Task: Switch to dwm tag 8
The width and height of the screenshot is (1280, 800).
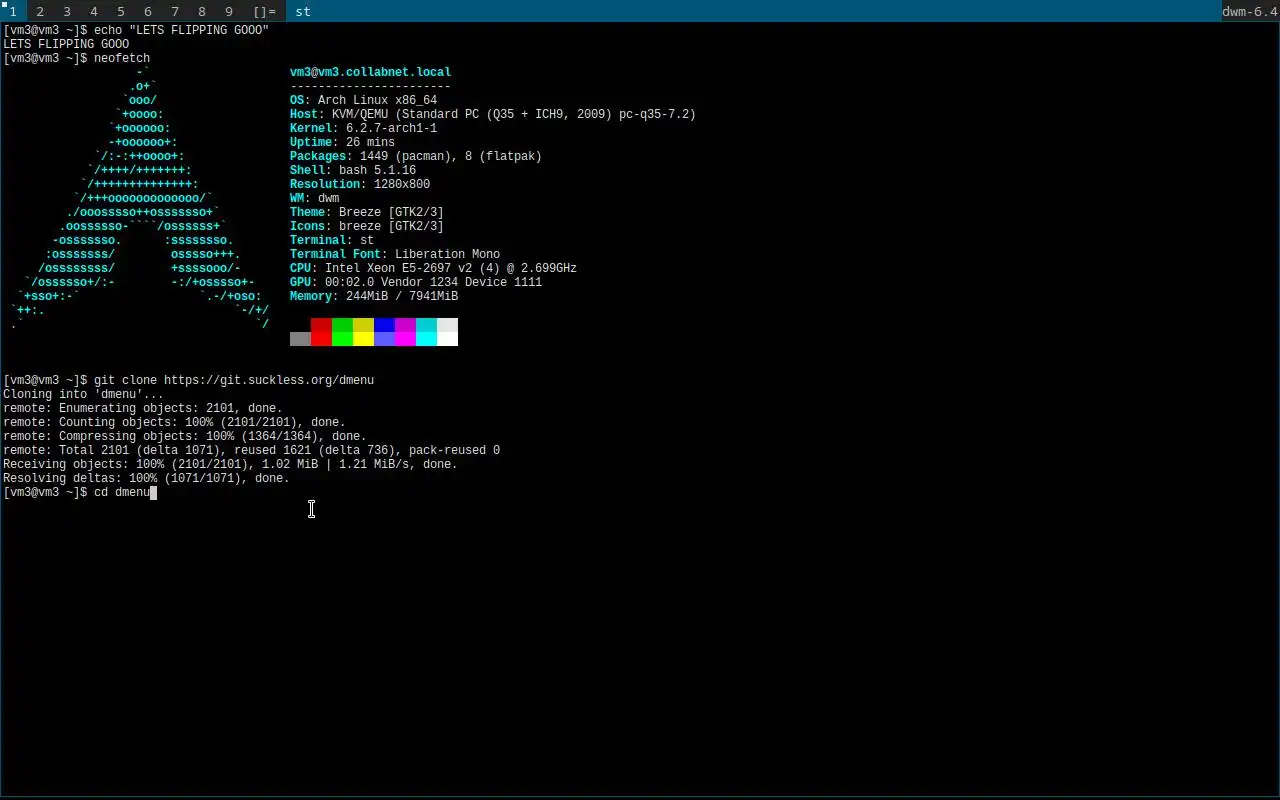Action: 202,11
